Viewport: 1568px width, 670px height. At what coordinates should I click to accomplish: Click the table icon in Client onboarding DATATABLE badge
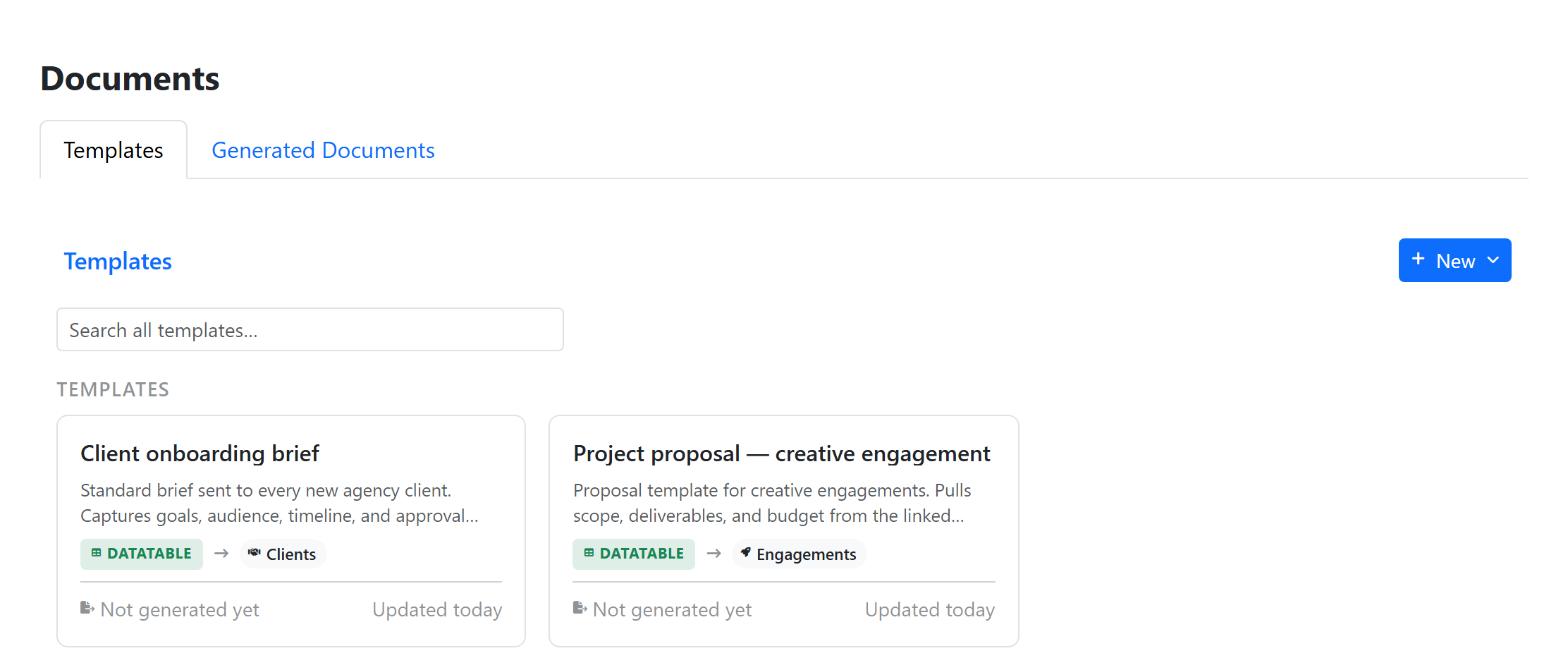[x=97, y=553]
